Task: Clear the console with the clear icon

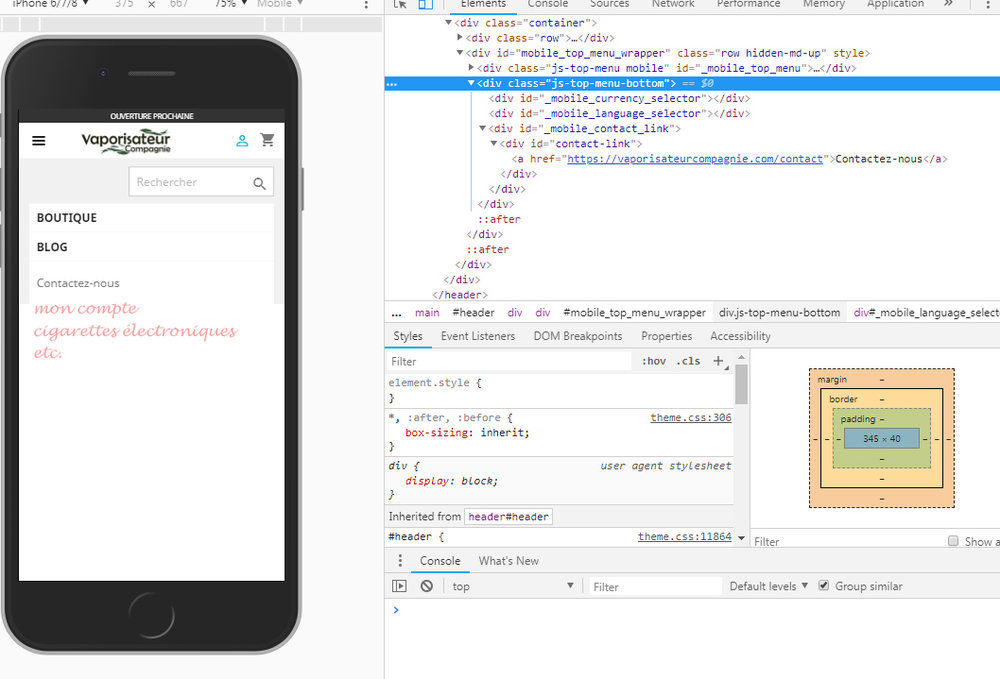Action: [427, 586]
